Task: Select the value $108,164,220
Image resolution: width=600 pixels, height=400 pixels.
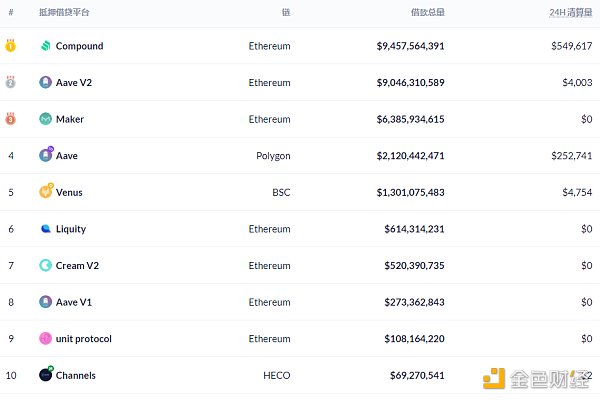Action: (414, 339)
